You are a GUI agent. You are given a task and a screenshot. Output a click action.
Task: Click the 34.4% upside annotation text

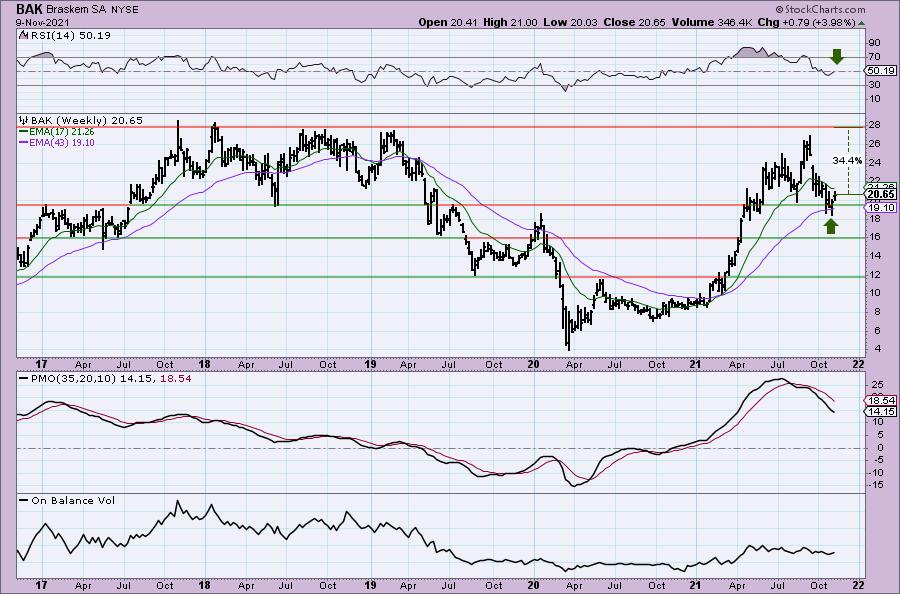point(847,161)
